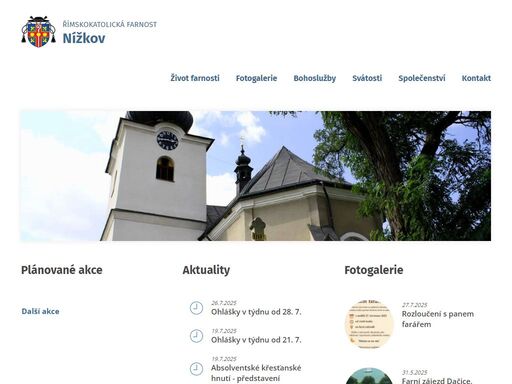512x384 pixels.
Task: Click the Fotogalerie section heading
Action: tap(374, 270)
